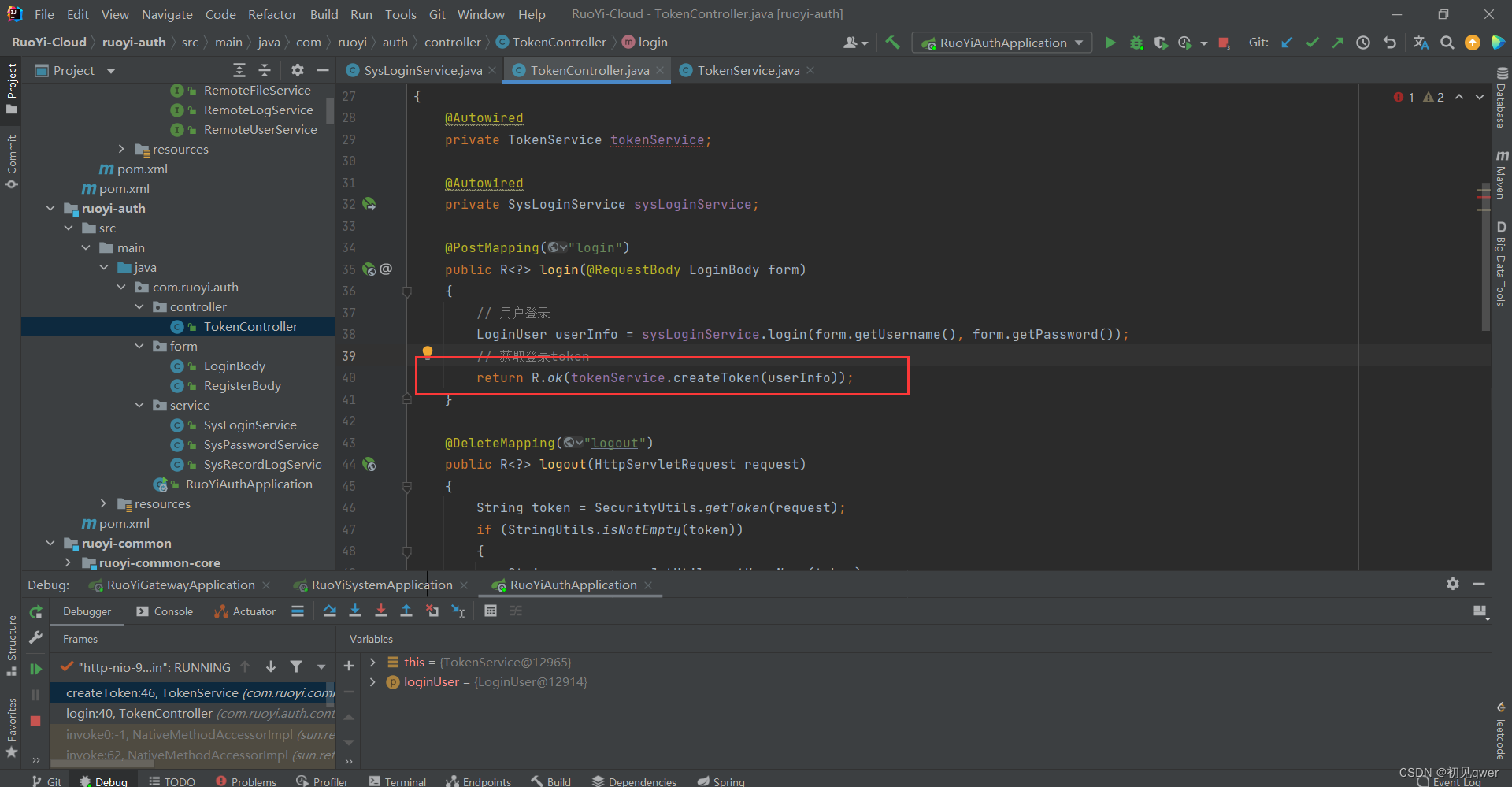The height and width of the screenshot is (787, 1512).
Task: Open Search Everywhere magnifier icon
Action: [1447, 43]
